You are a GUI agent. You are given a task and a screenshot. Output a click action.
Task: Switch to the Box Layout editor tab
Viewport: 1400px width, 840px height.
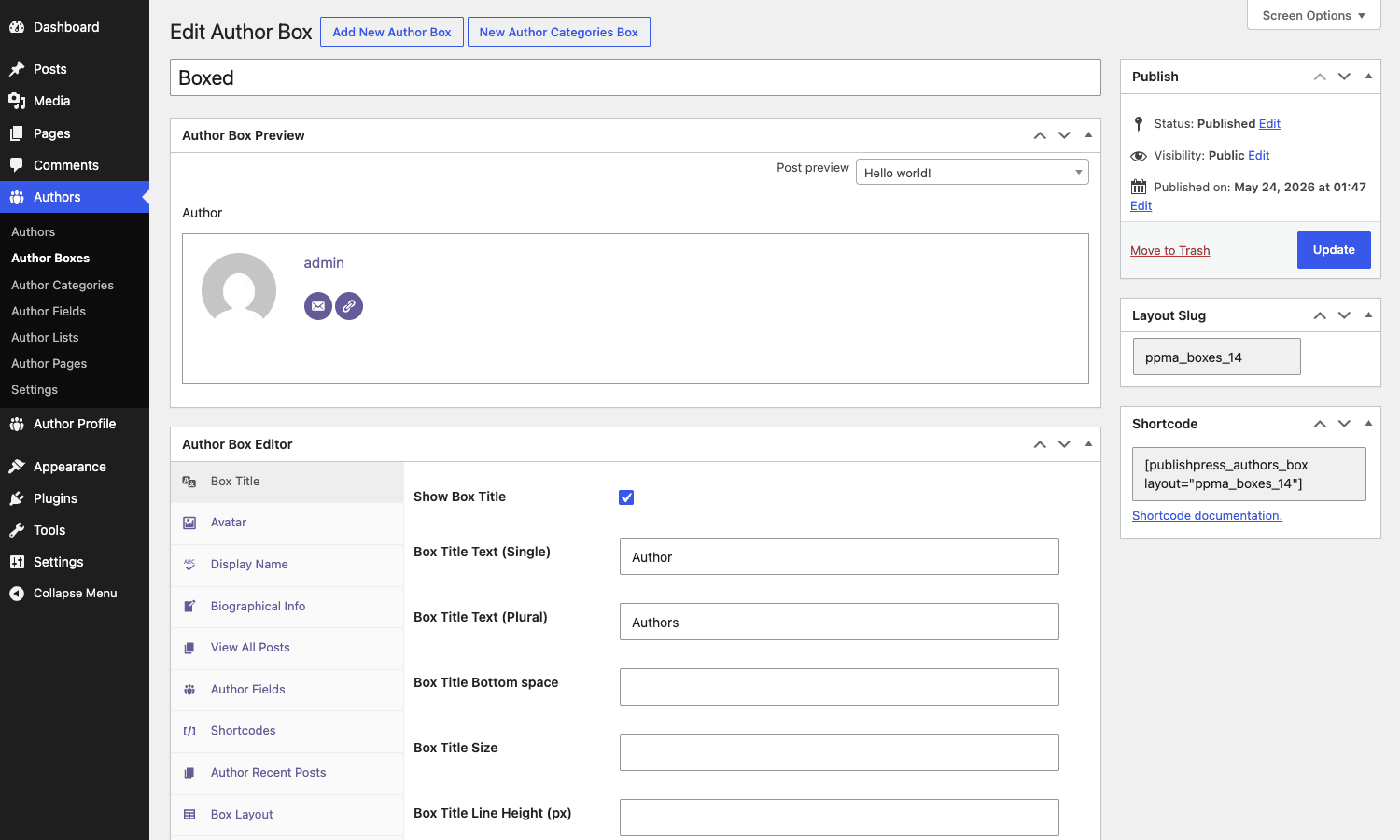(x=287, y=815)
